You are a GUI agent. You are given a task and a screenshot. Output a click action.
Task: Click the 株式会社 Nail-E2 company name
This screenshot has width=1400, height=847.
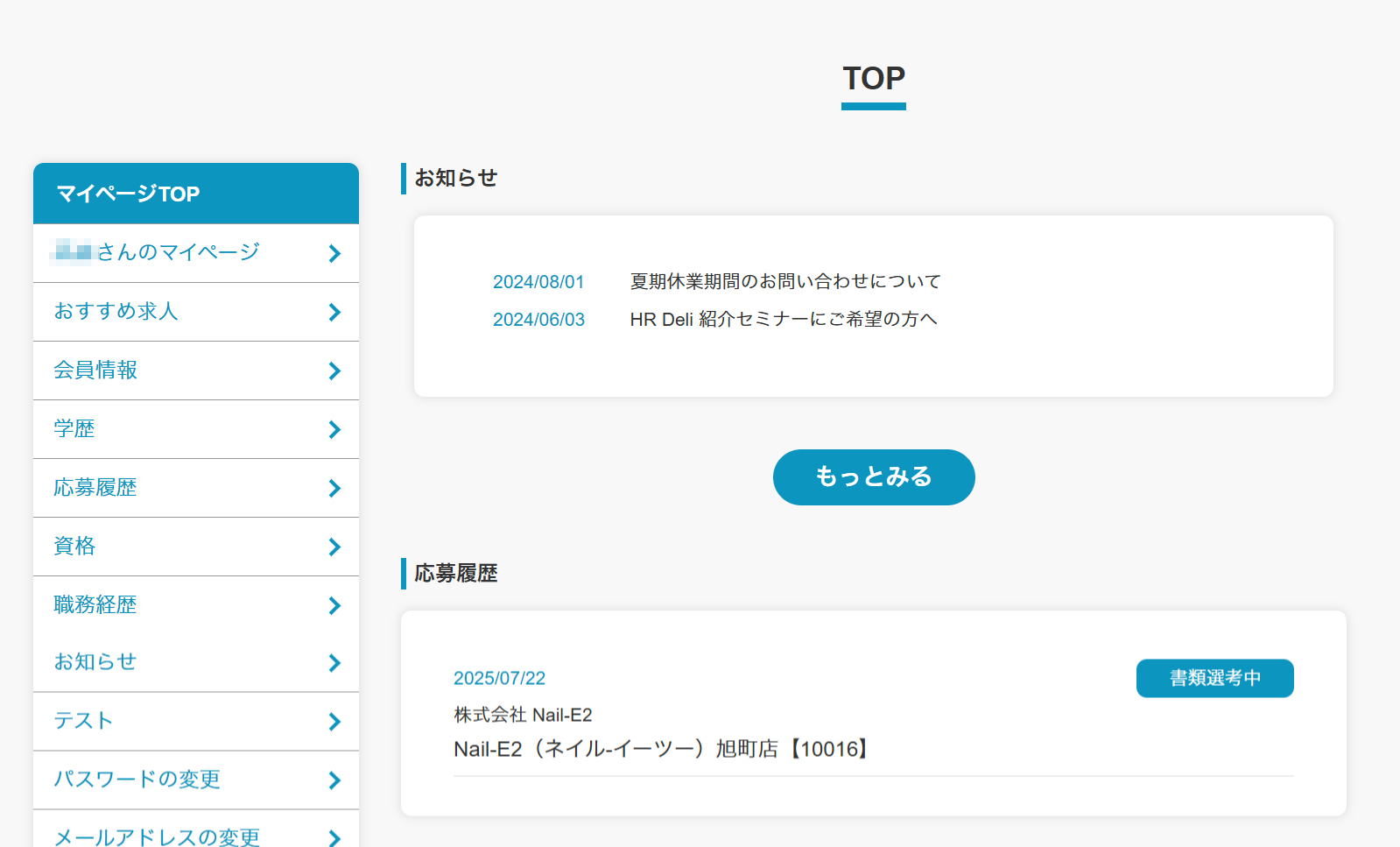[523, 715]
